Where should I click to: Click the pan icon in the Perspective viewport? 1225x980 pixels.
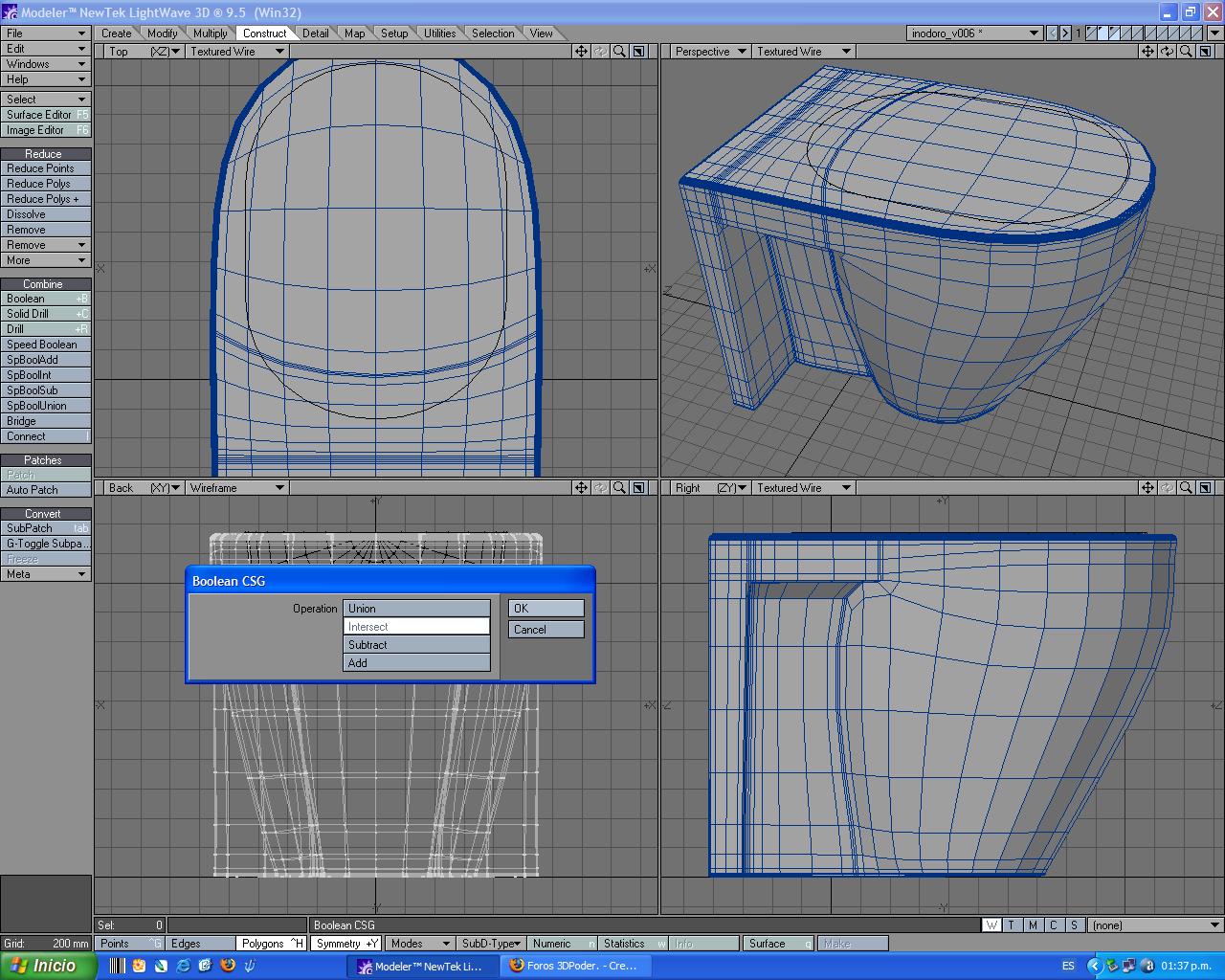(1147, 52)
